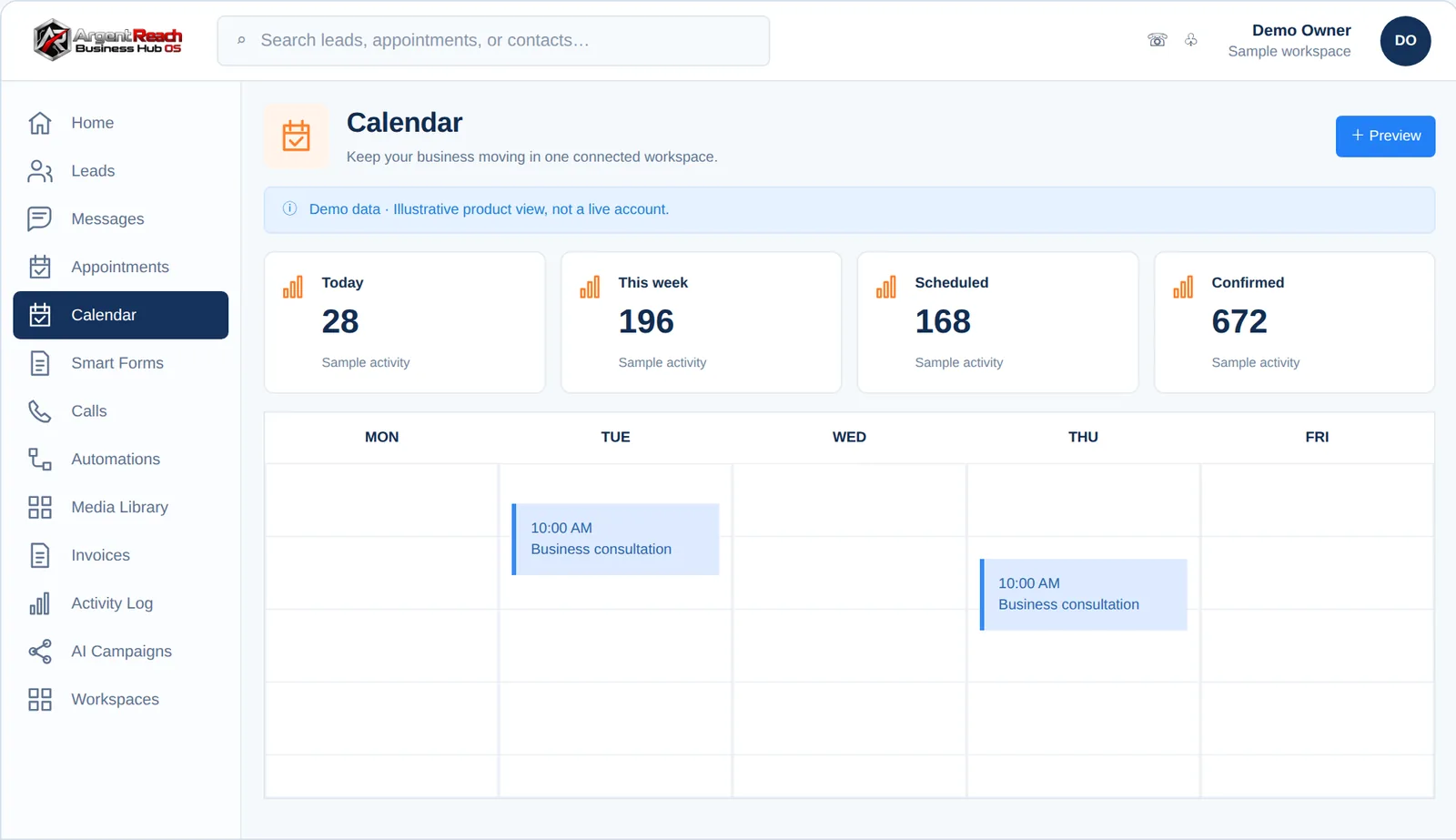Click the Automations flow icon

40,460
